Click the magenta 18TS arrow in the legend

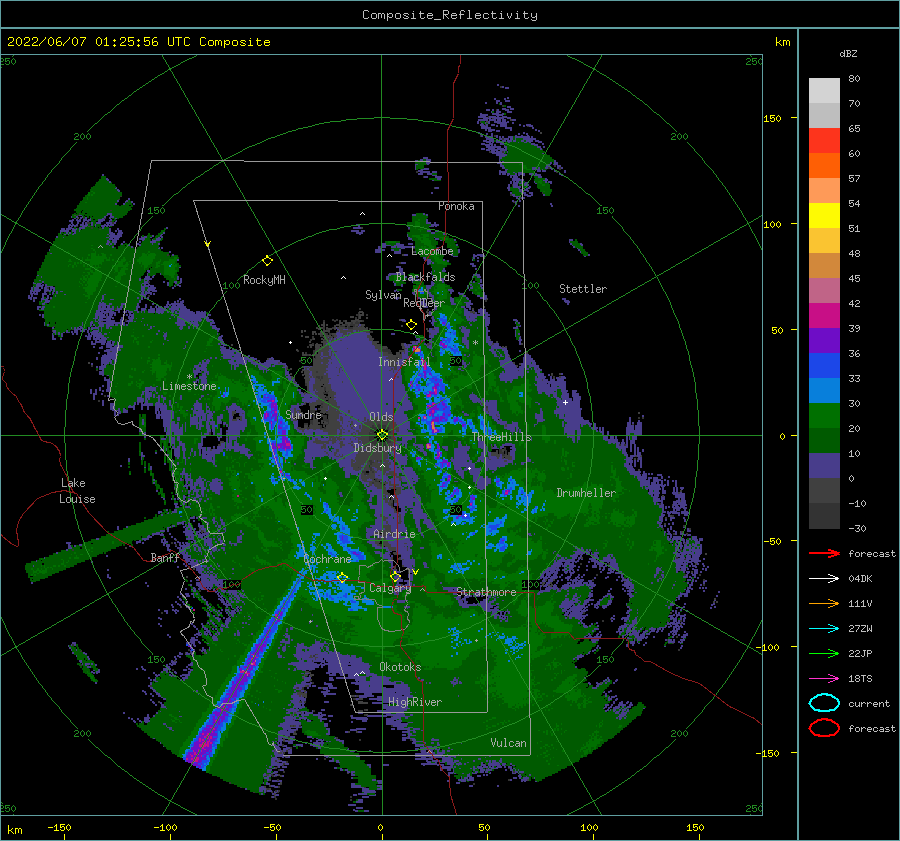pyautogui.click(x=824, y=679)
